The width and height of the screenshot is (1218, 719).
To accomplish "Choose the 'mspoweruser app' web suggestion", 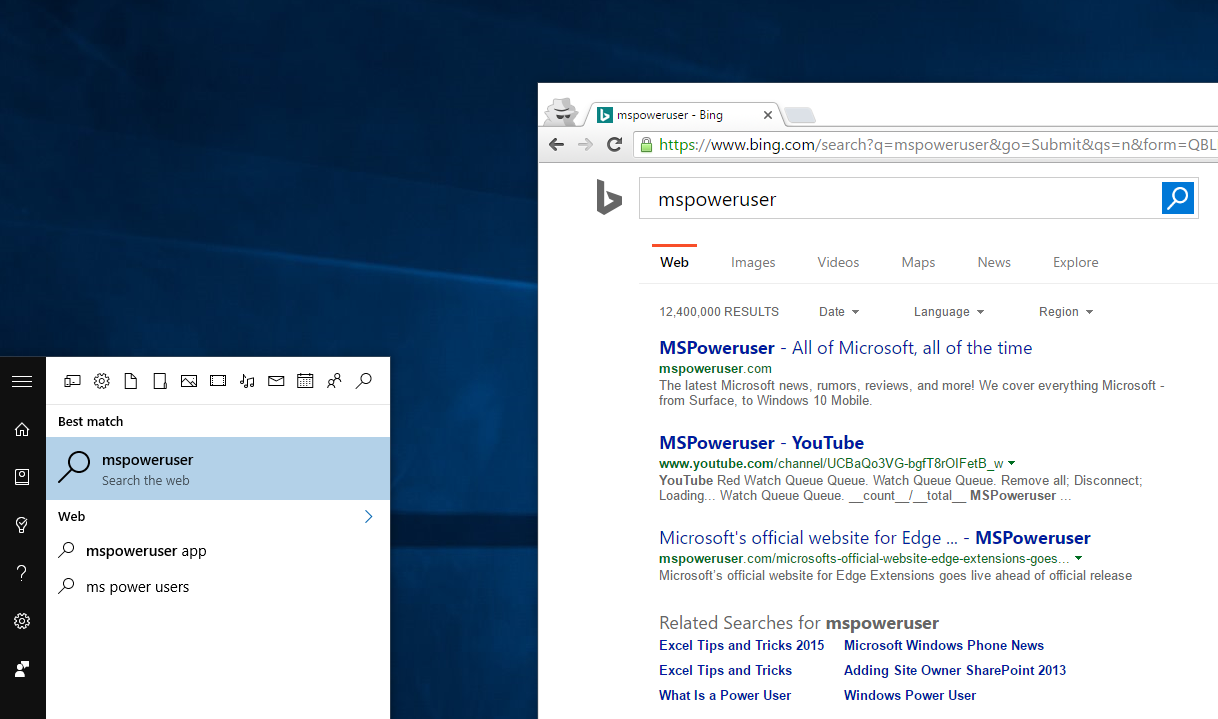I will click(218, 551).
